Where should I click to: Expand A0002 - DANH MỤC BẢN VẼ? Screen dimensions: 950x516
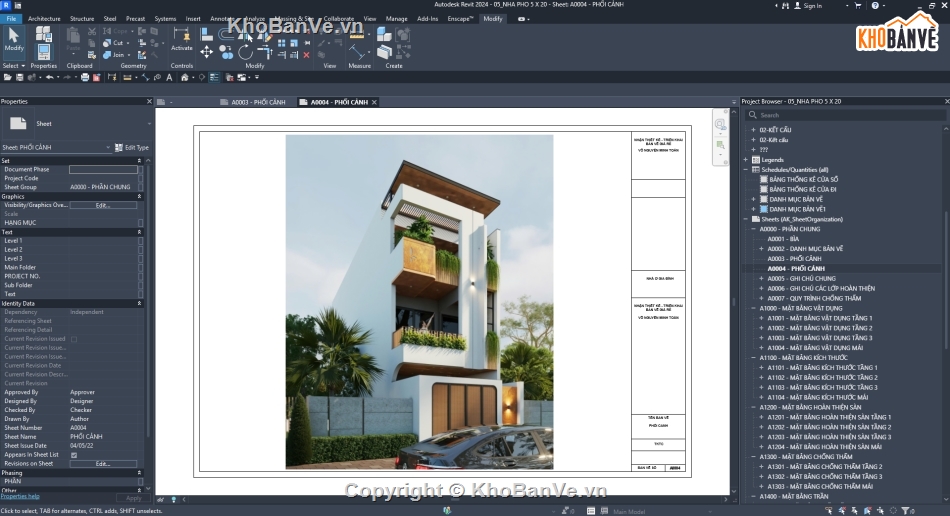[x=762, y=249]
